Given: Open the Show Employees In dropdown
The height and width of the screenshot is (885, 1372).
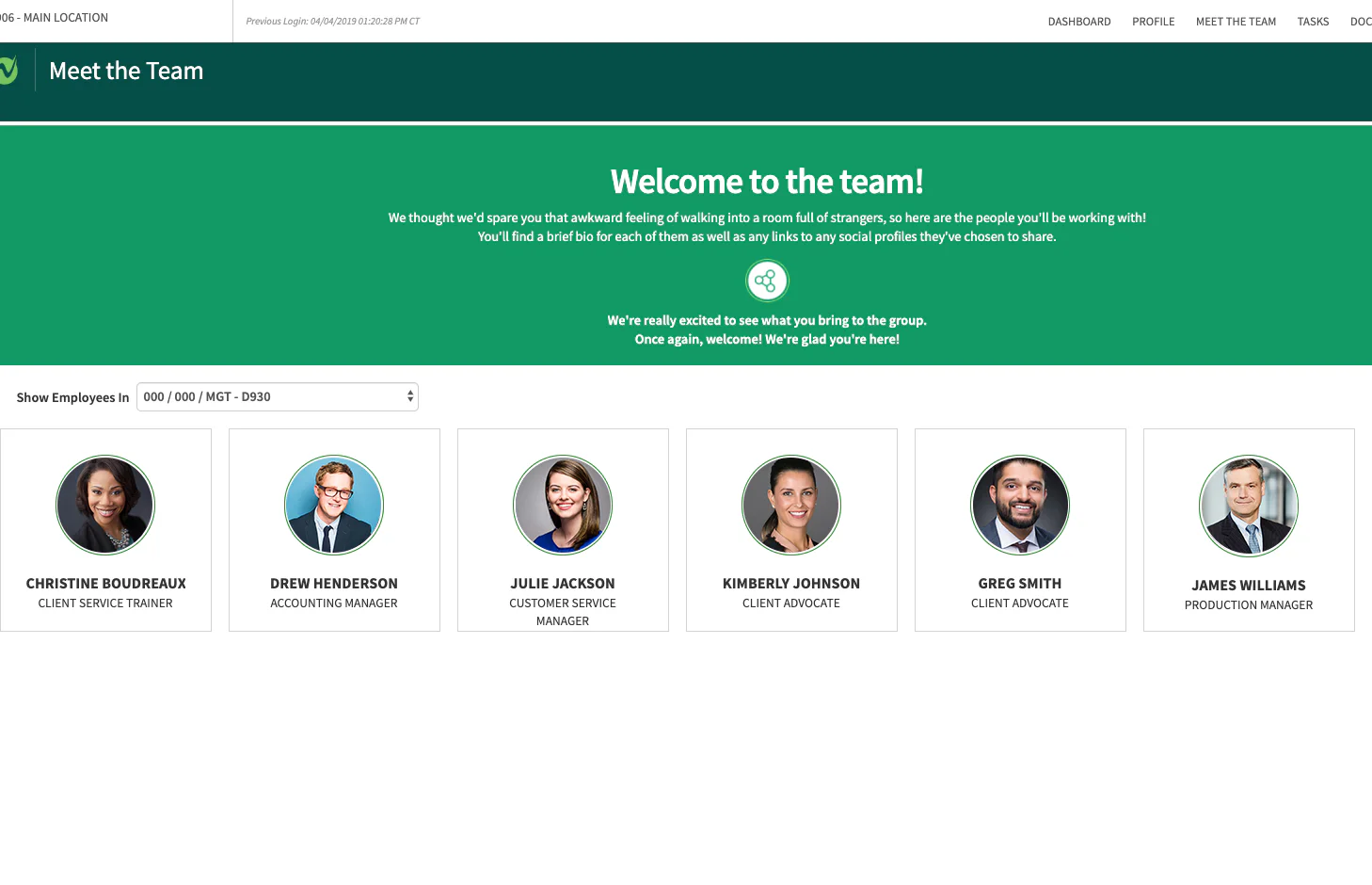Looking at the screenshot, I should tap(278, 397).
